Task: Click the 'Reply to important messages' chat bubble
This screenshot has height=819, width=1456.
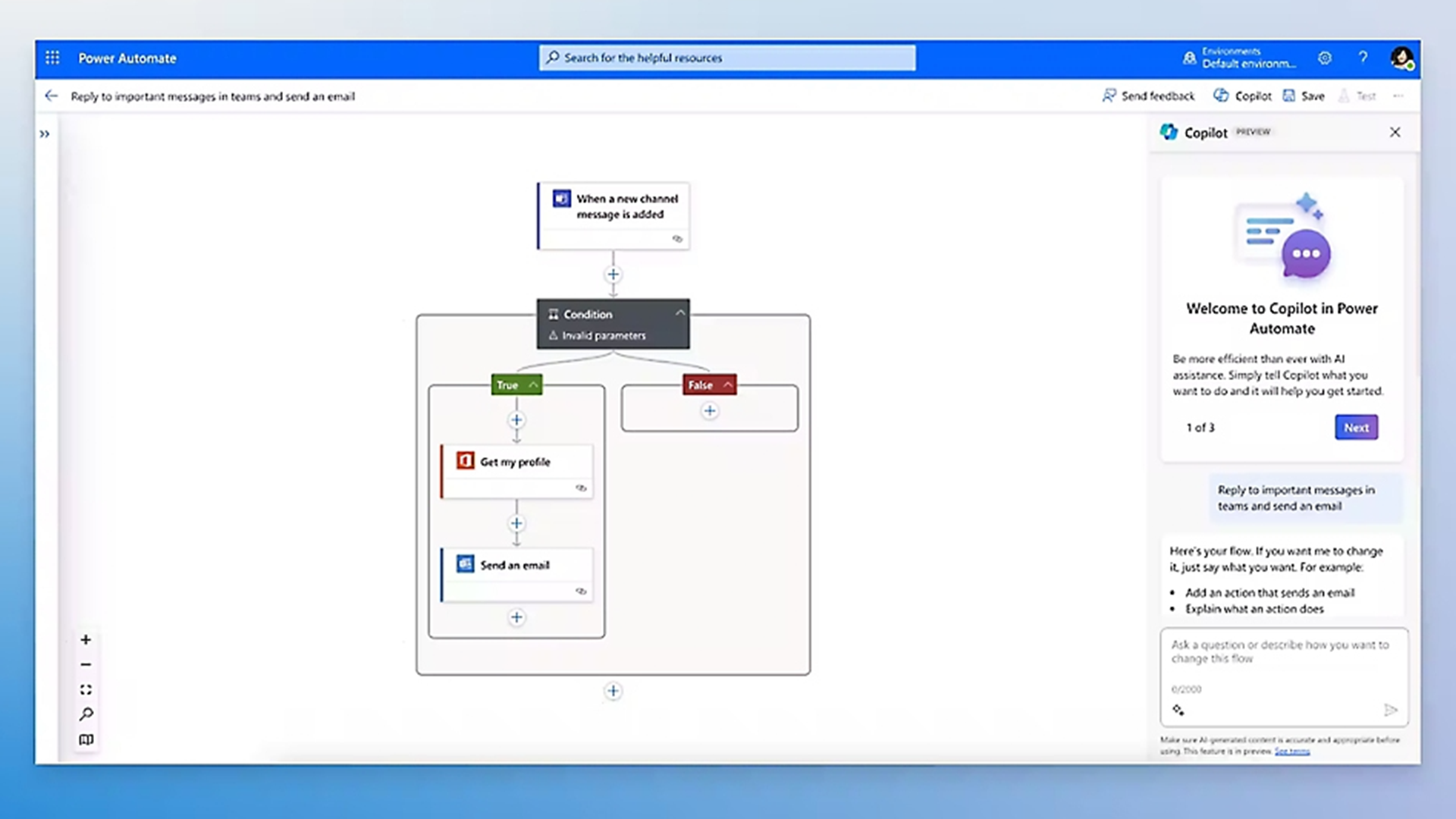Action: [1305, 498]
